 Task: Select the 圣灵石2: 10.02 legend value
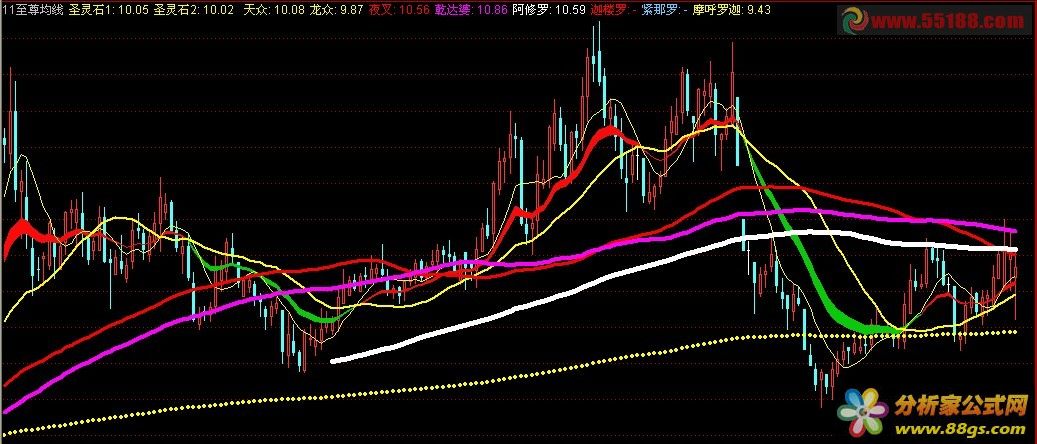click(x=194, y=10)
